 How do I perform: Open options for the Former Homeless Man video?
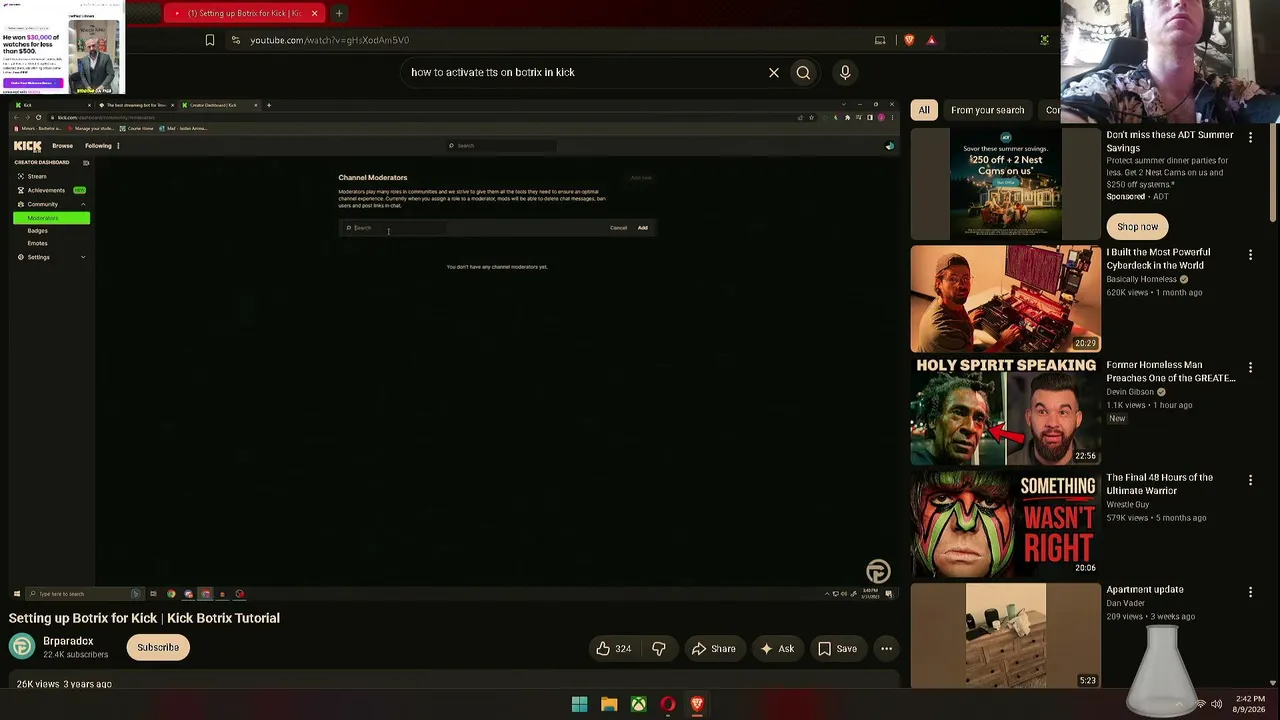pyautogui.click(x=1250, y=368)
